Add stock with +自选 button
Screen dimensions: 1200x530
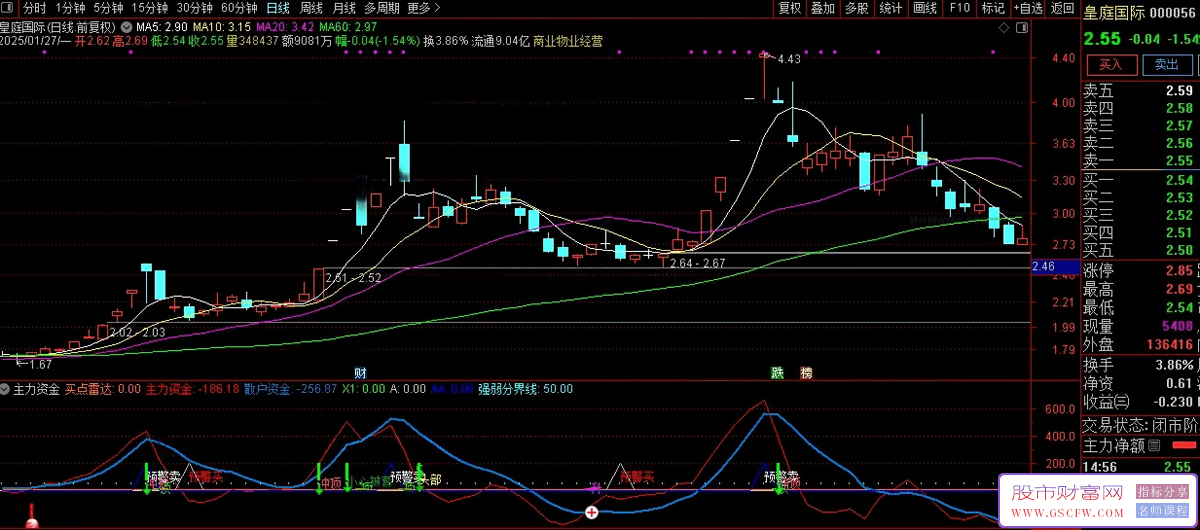click(1028, 8)
